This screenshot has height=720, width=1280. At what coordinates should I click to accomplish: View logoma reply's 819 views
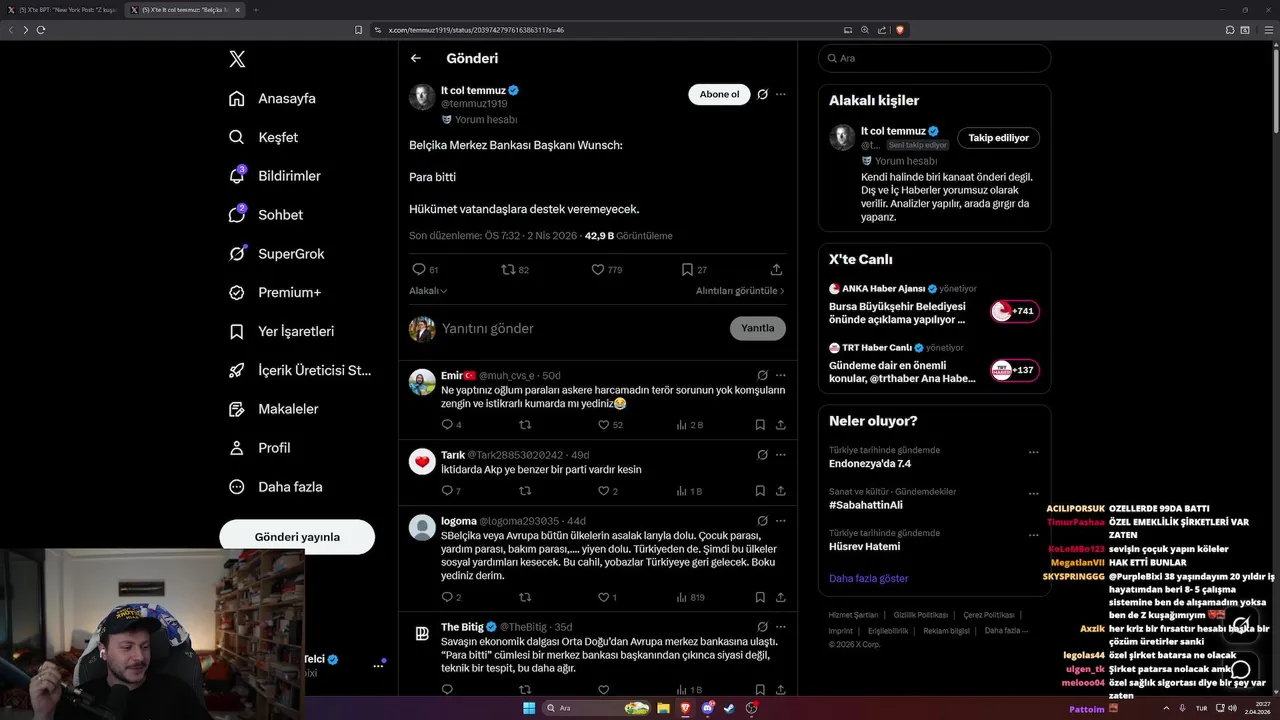[690, 598]
